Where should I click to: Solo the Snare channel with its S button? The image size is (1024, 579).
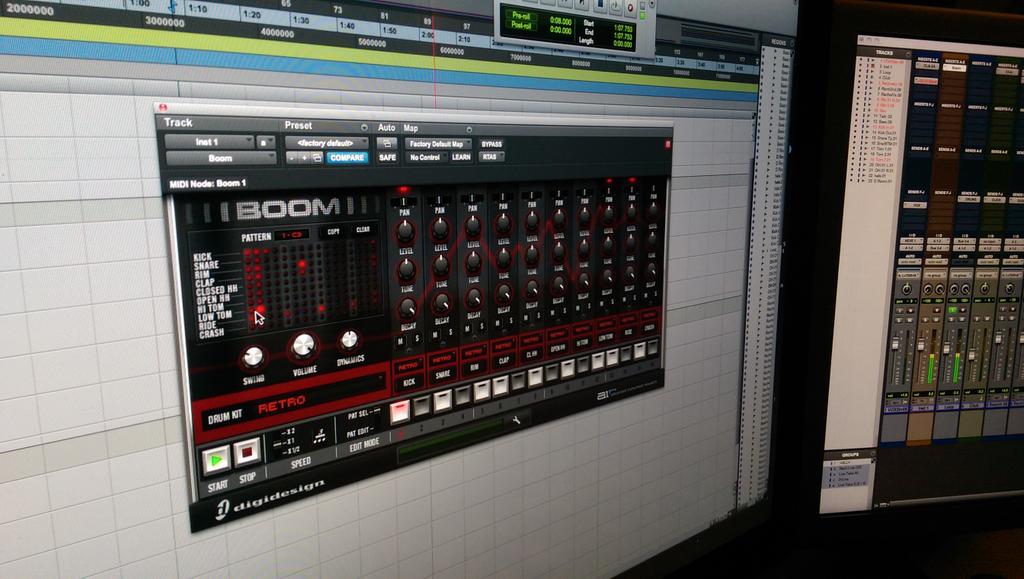point(451,332)
